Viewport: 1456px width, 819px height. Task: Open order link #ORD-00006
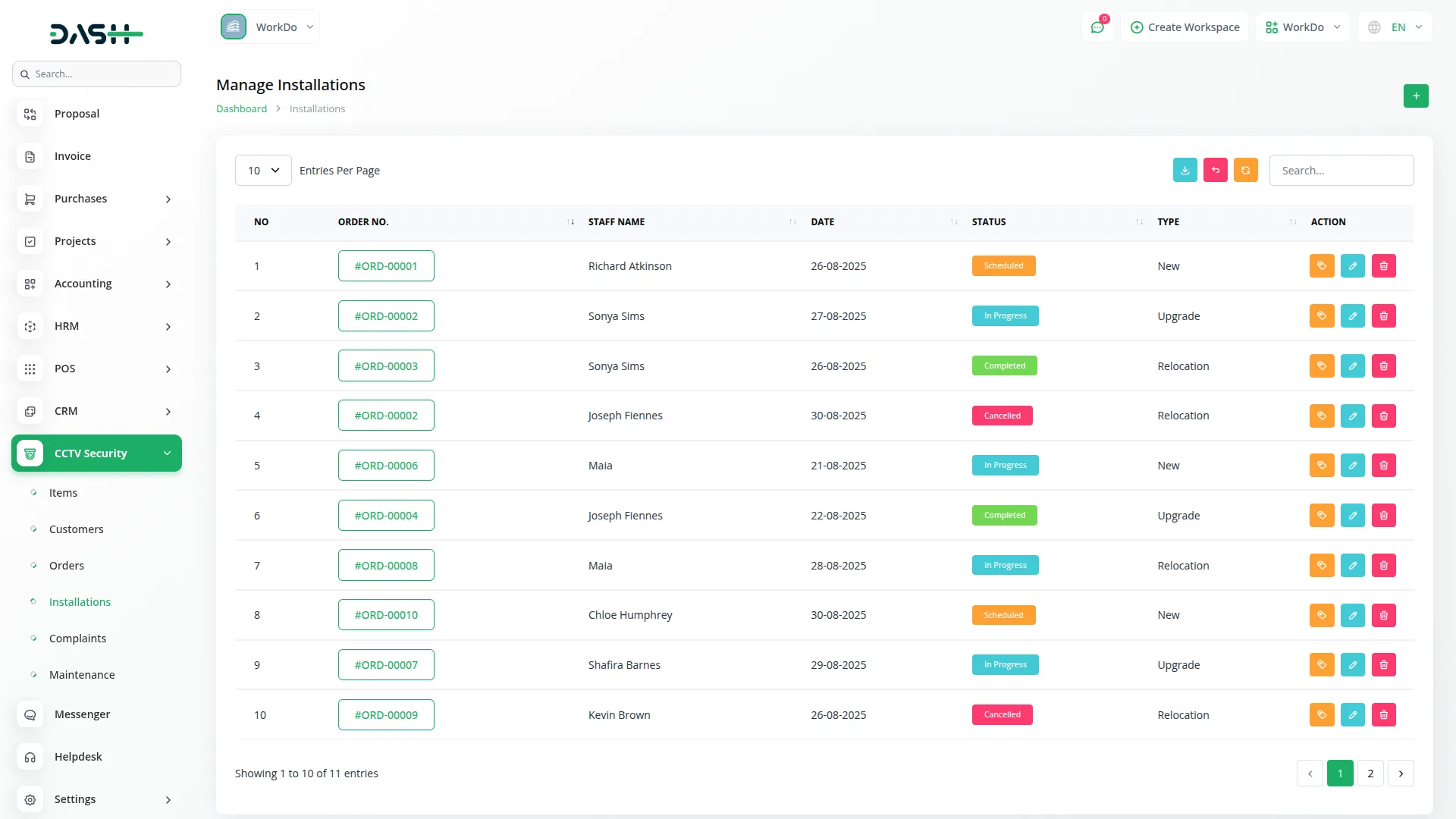386,466
